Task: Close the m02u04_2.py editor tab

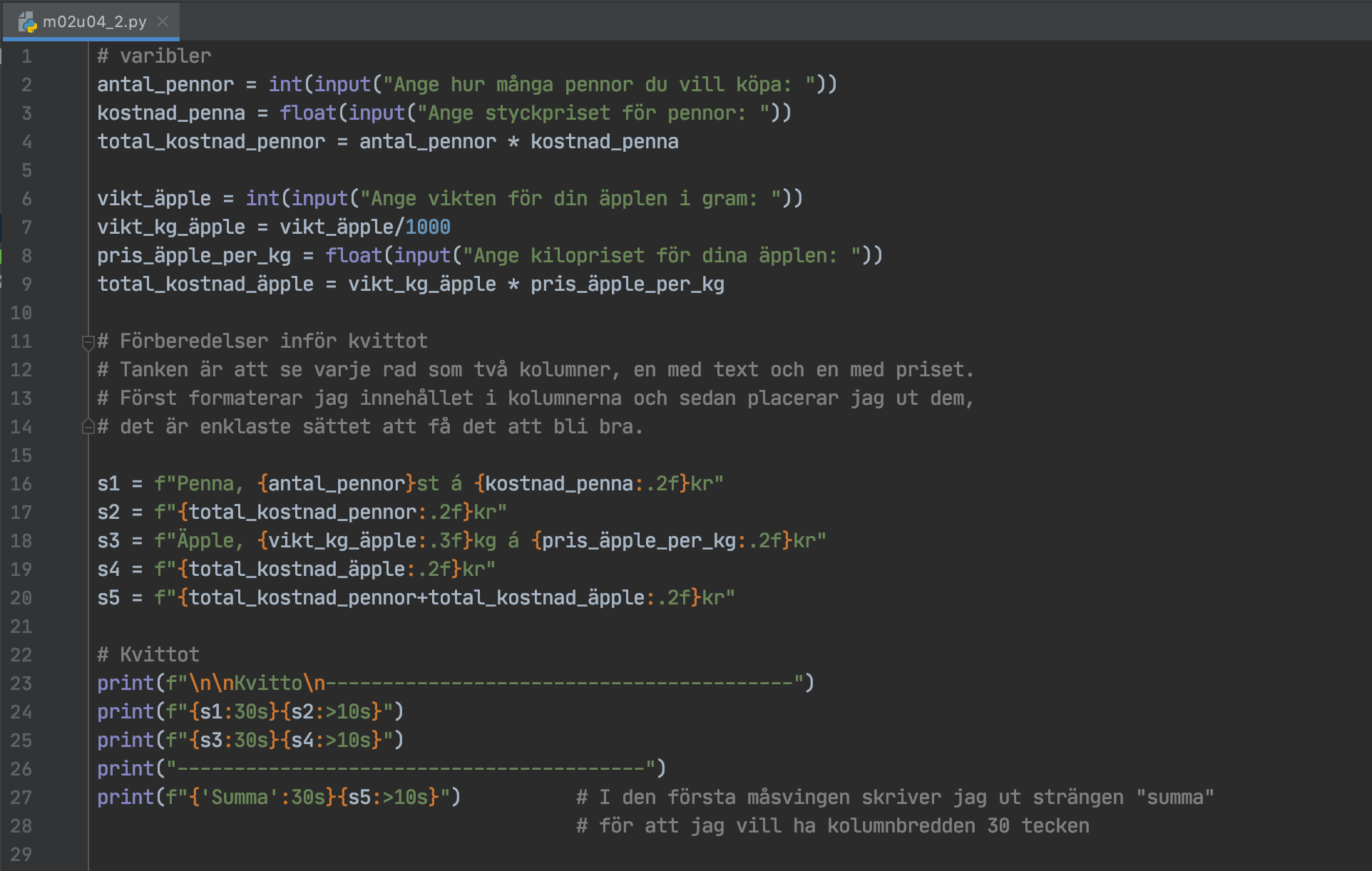Action: coord(163,21)
